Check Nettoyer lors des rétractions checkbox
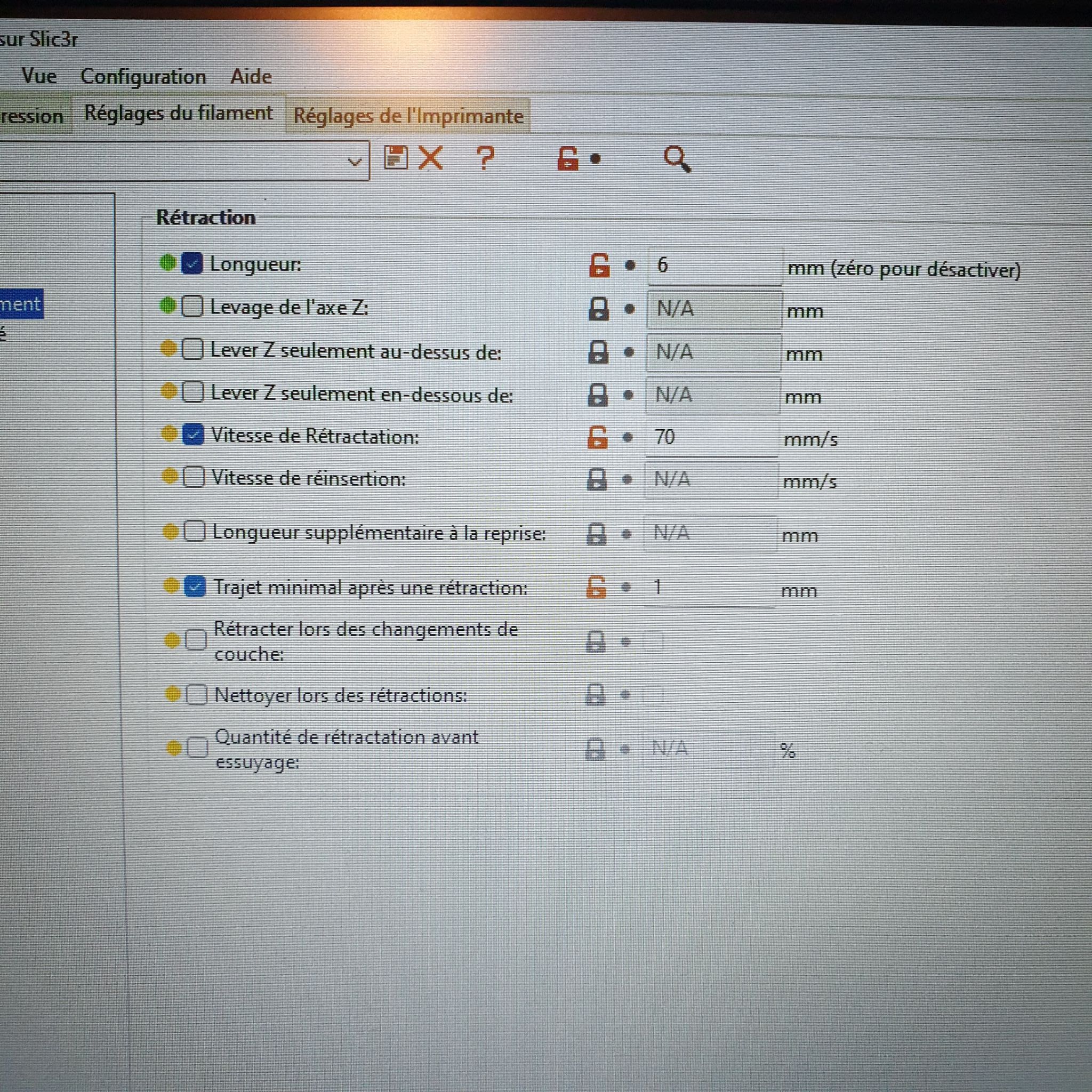Image resolution: width=1092 pixels, height=1092 pixels. coord(197,695)
